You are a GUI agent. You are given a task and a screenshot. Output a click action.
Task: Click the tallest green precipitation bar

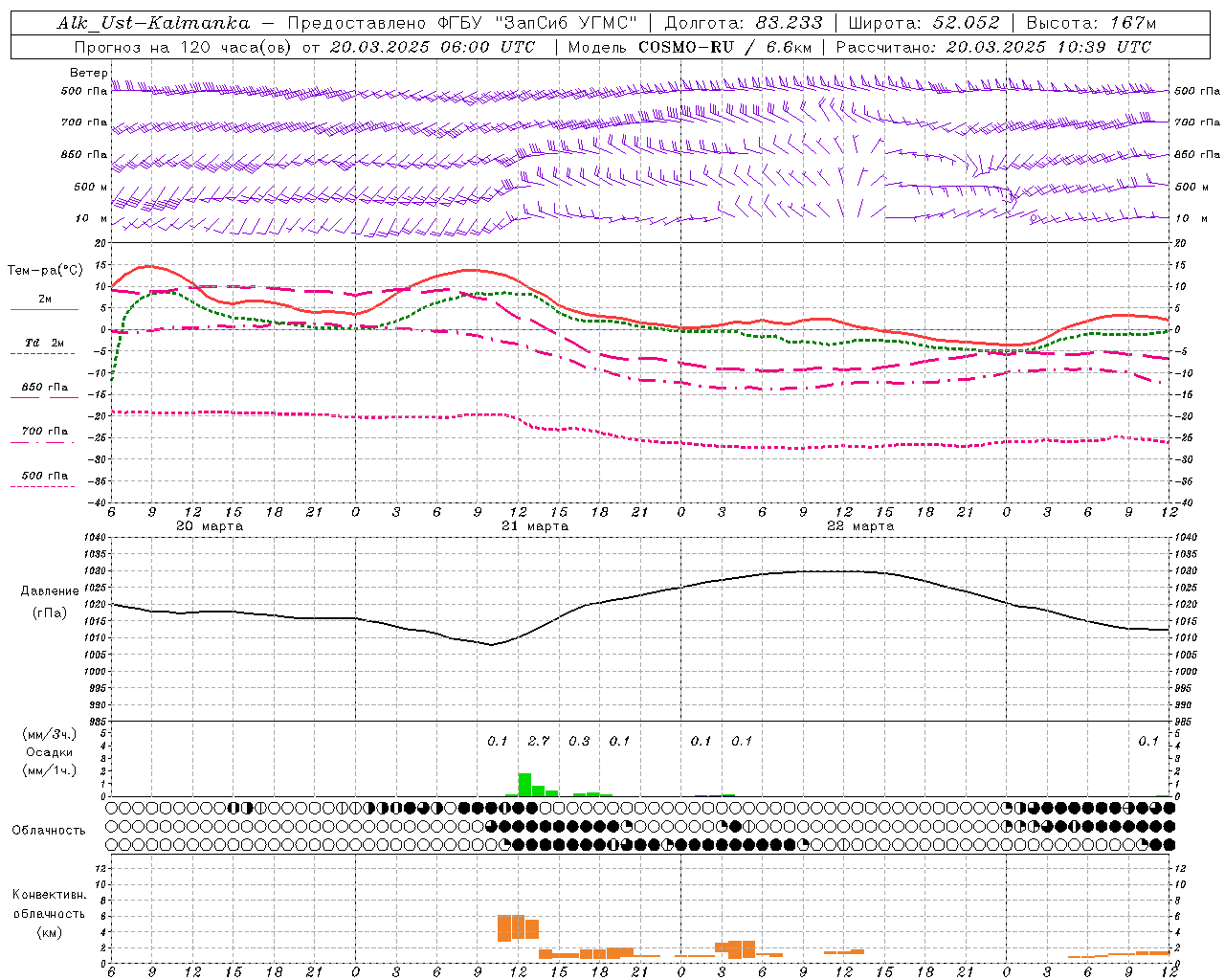(x=524, y=784)
